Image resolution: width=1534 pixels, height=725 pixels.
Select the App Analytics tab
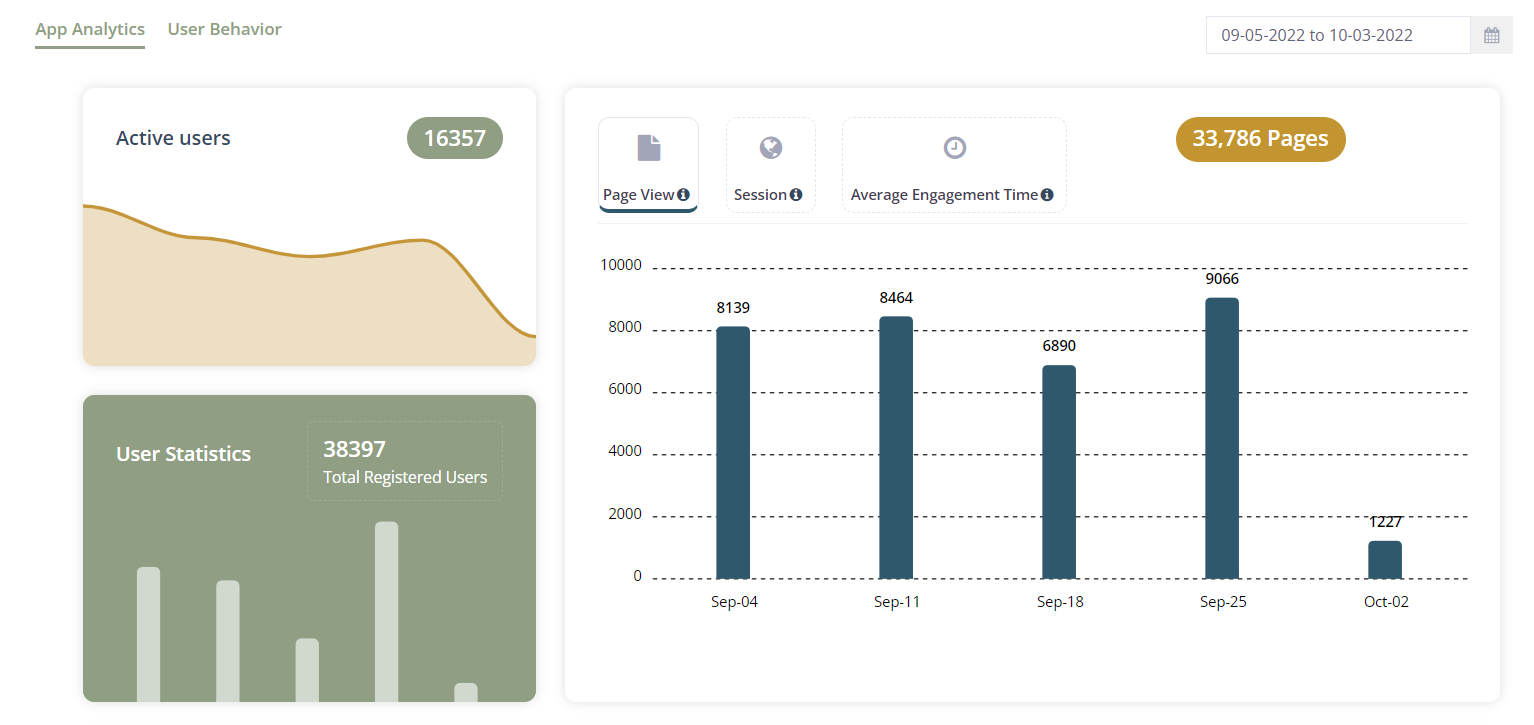tap(90, 29)
